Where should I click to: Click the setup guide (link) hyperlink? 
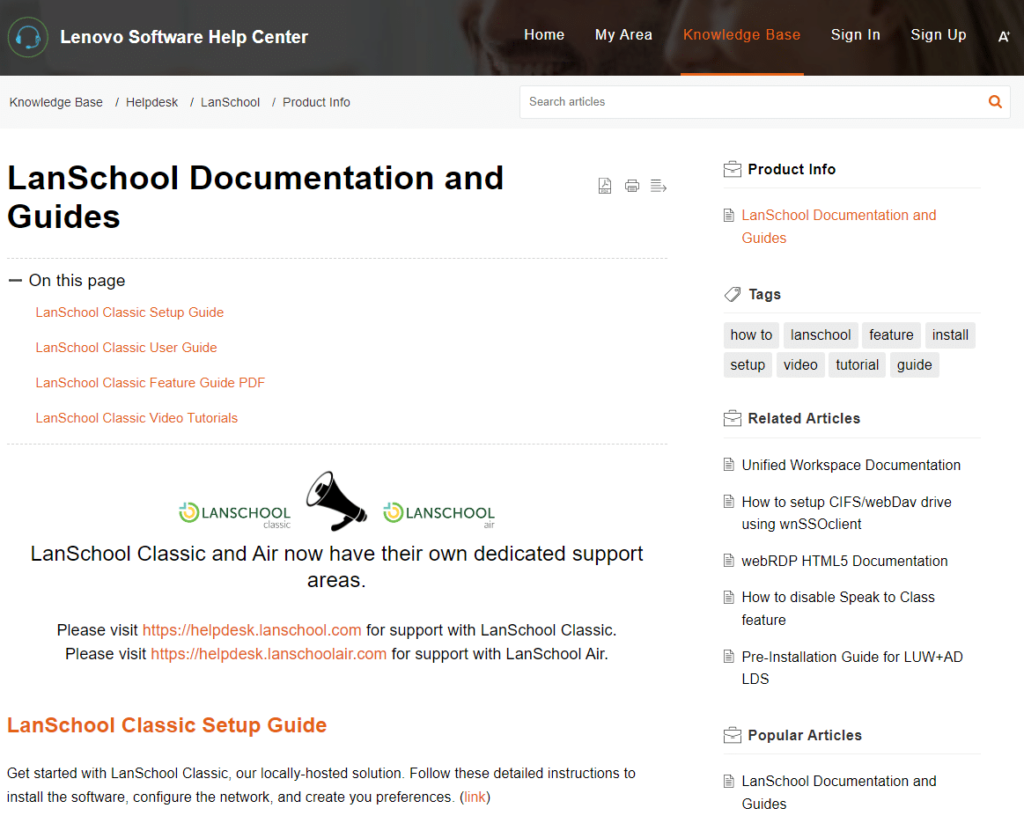pyautogui.click(x=475, y=797)
